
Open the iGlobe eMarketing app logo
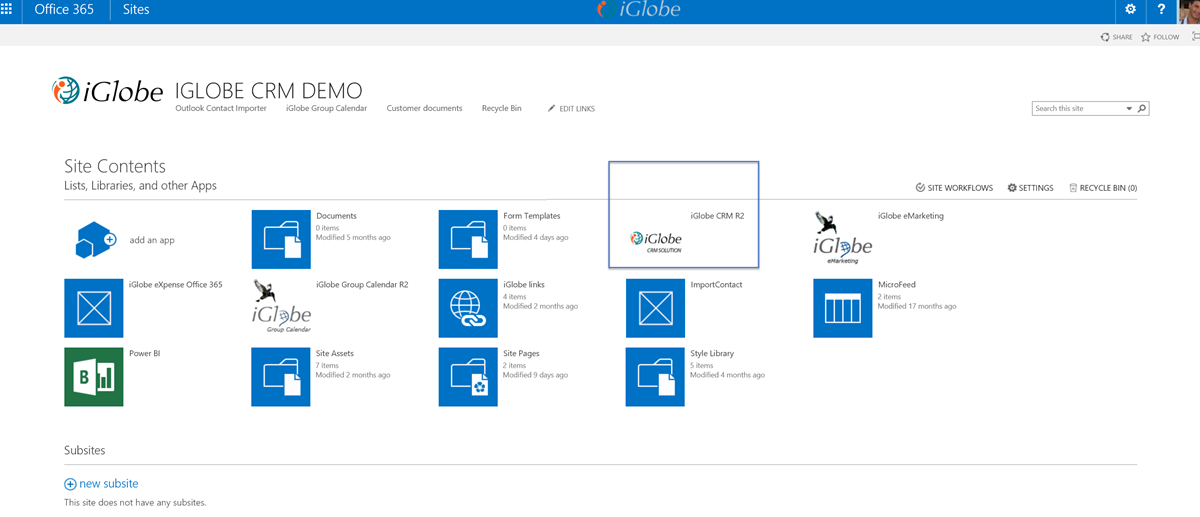point(842,239)
